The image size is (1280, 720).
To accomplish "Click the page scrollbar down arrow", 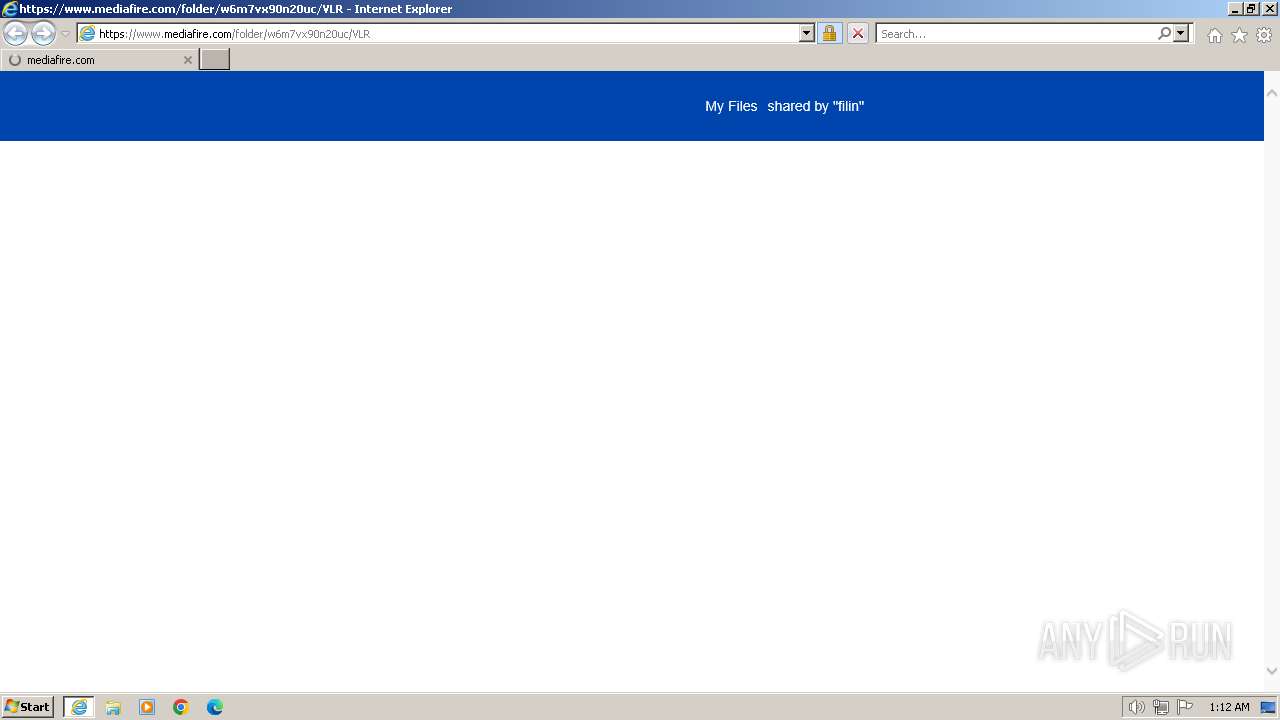I will [x=1272, y=671].
